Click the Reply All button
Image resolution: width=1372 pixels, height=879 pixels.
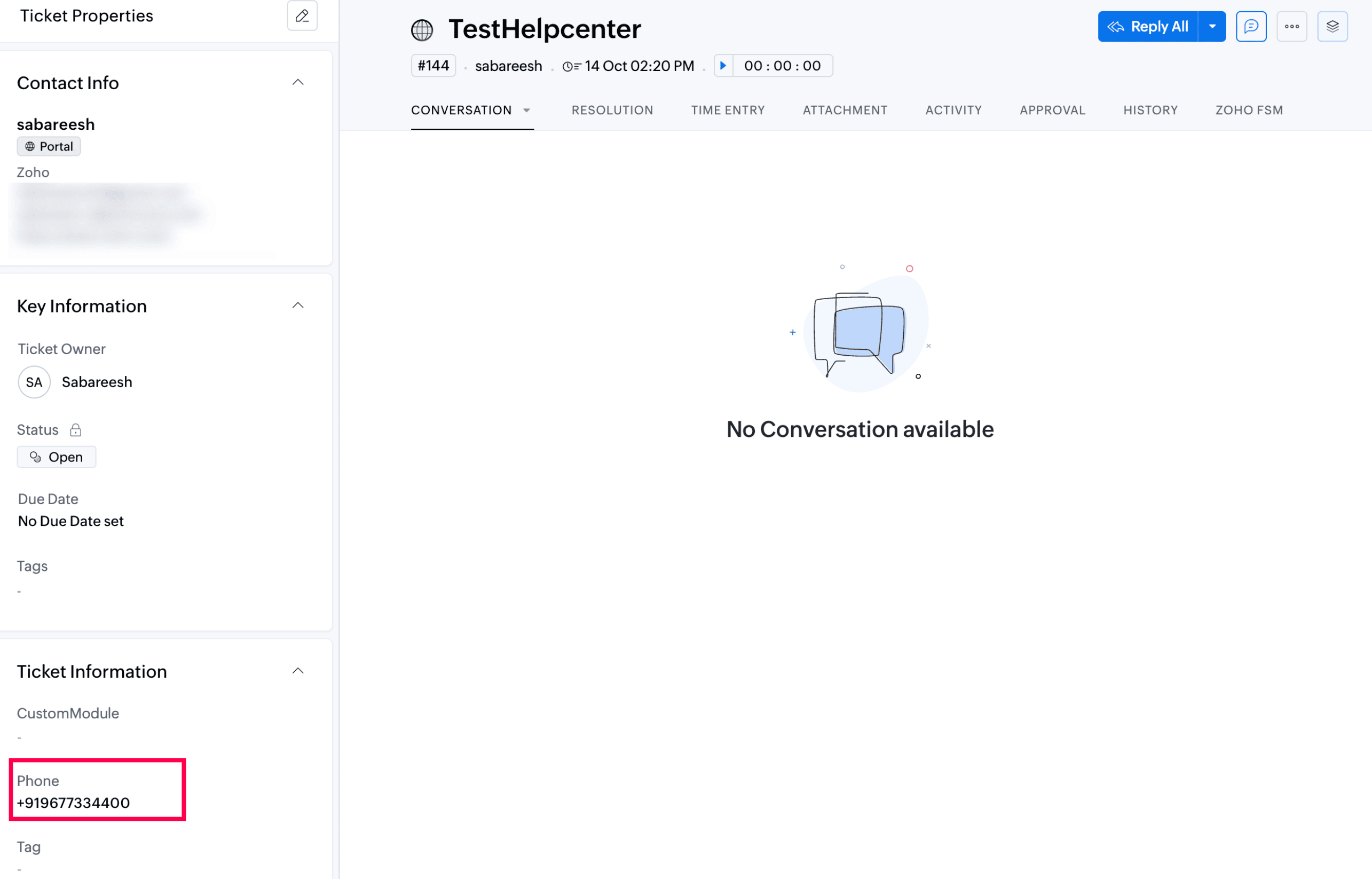pos(1148,26)
